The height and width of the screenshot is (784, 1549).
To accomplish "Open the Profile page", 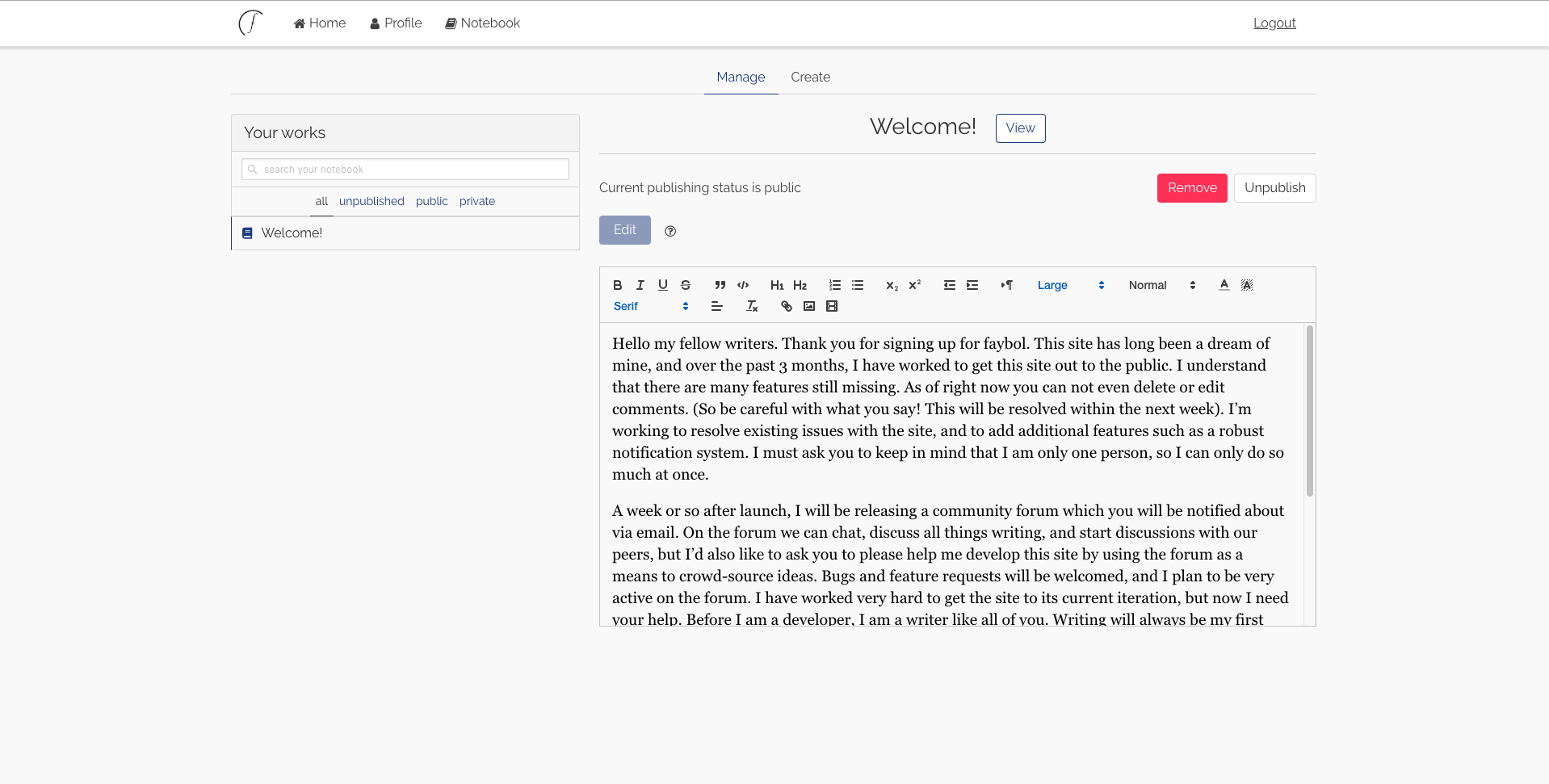I will click(x=396, y=23).
